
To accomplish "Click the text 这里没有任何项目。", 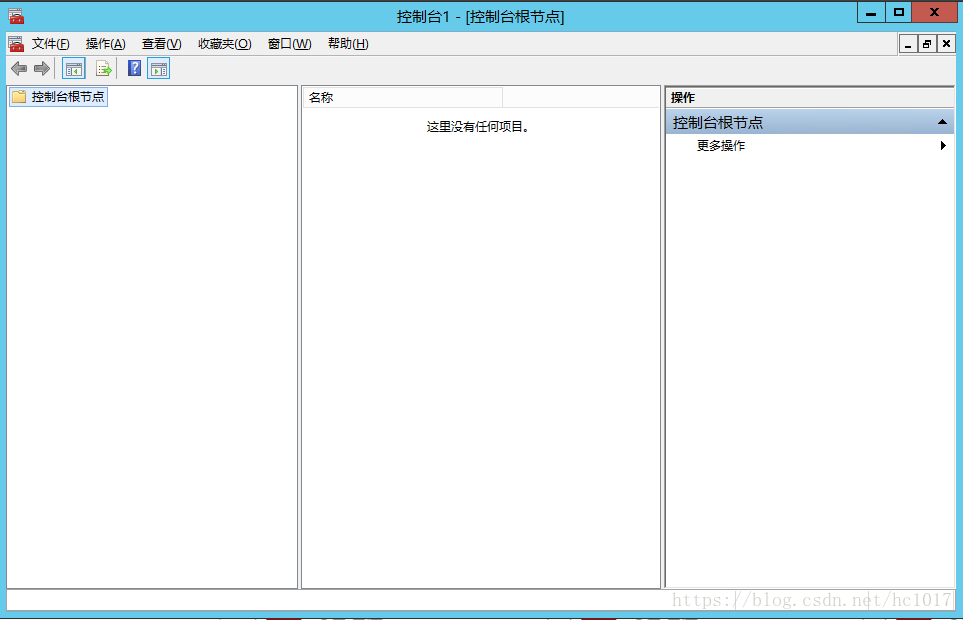I will (478, 127).
